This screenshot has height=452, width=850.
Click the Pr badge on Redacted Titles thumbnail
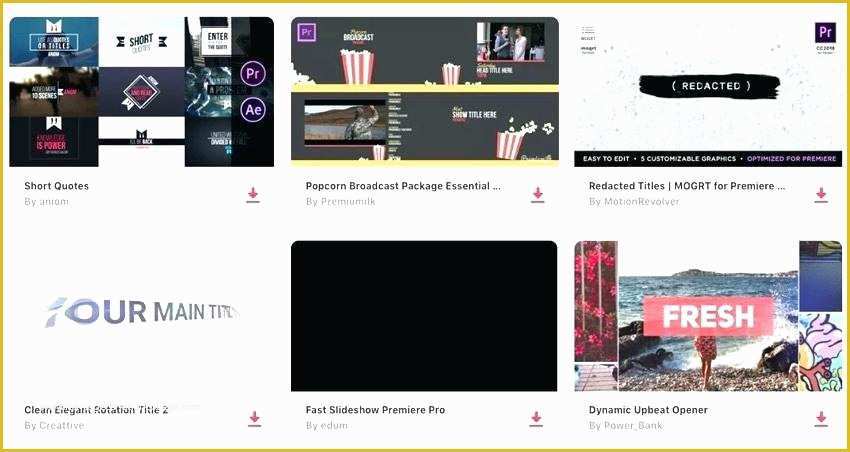pyautogui.click(x=825, y=33)
